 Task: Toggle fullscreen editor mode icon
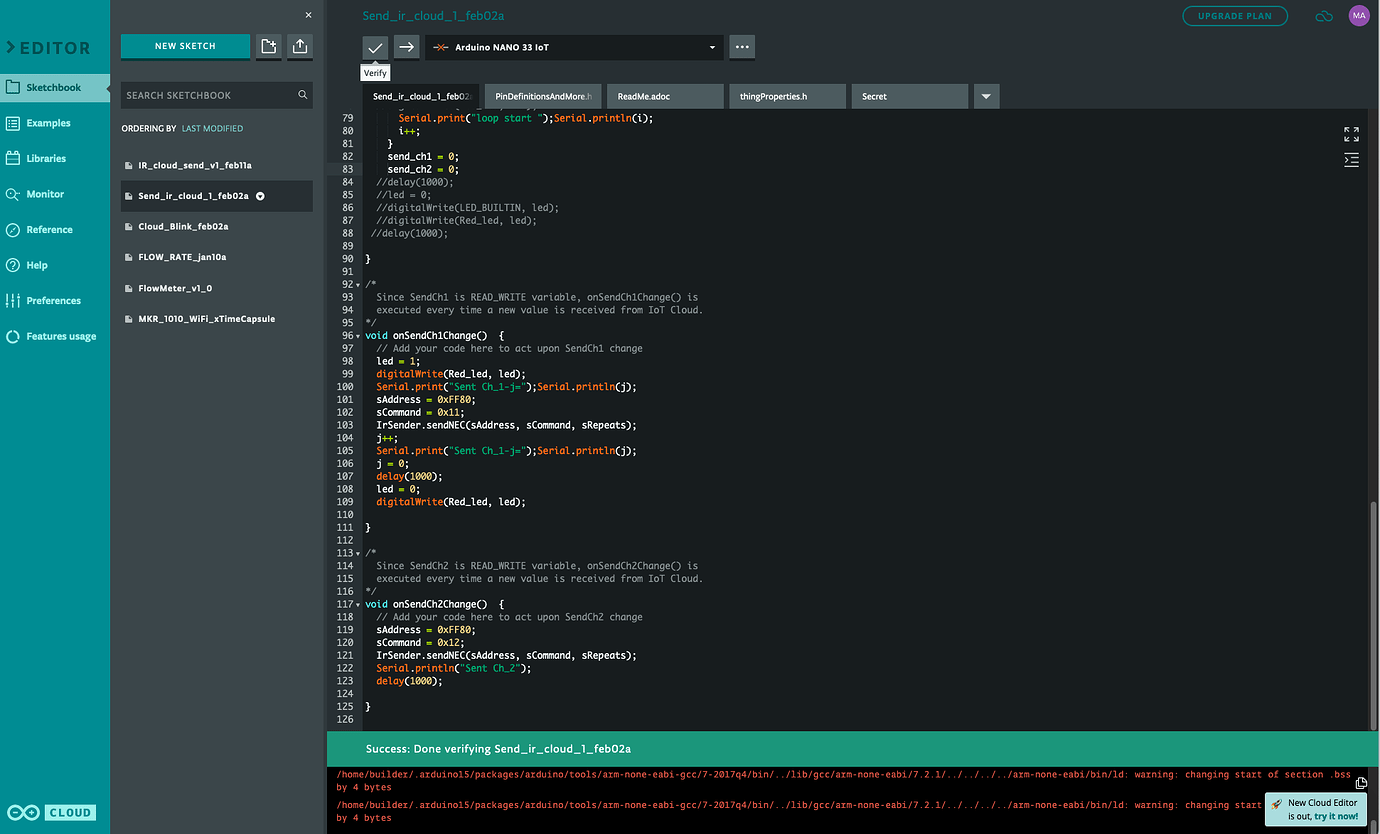1351,134
